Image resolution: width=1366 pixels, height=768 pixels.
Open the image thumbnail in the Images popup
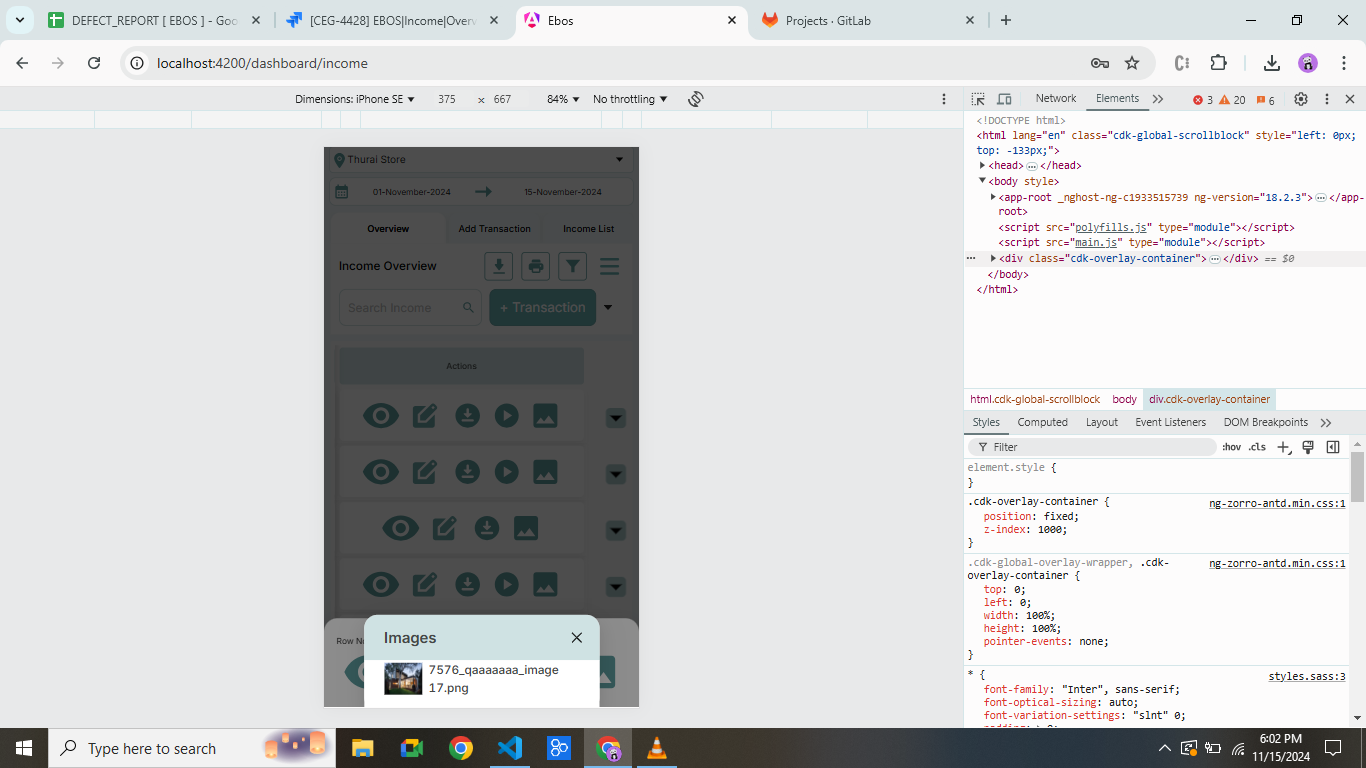point(403,679)
